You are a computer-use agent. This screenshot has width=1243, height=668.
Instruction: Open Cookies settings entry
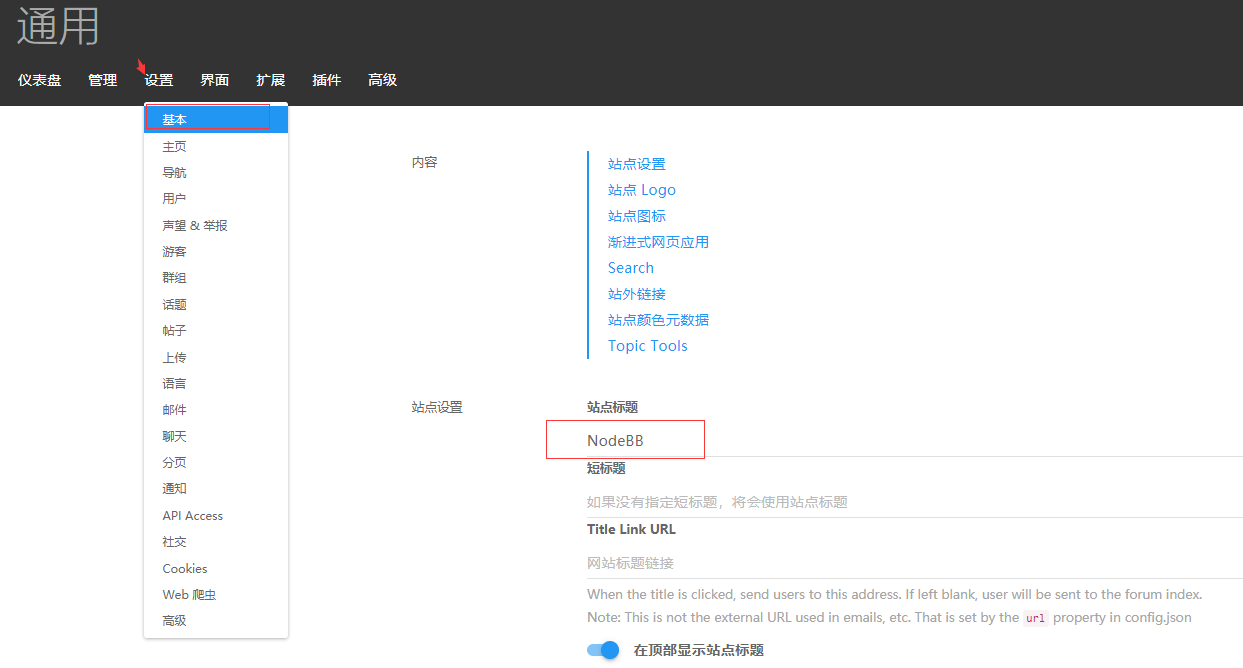coord(216,568)
